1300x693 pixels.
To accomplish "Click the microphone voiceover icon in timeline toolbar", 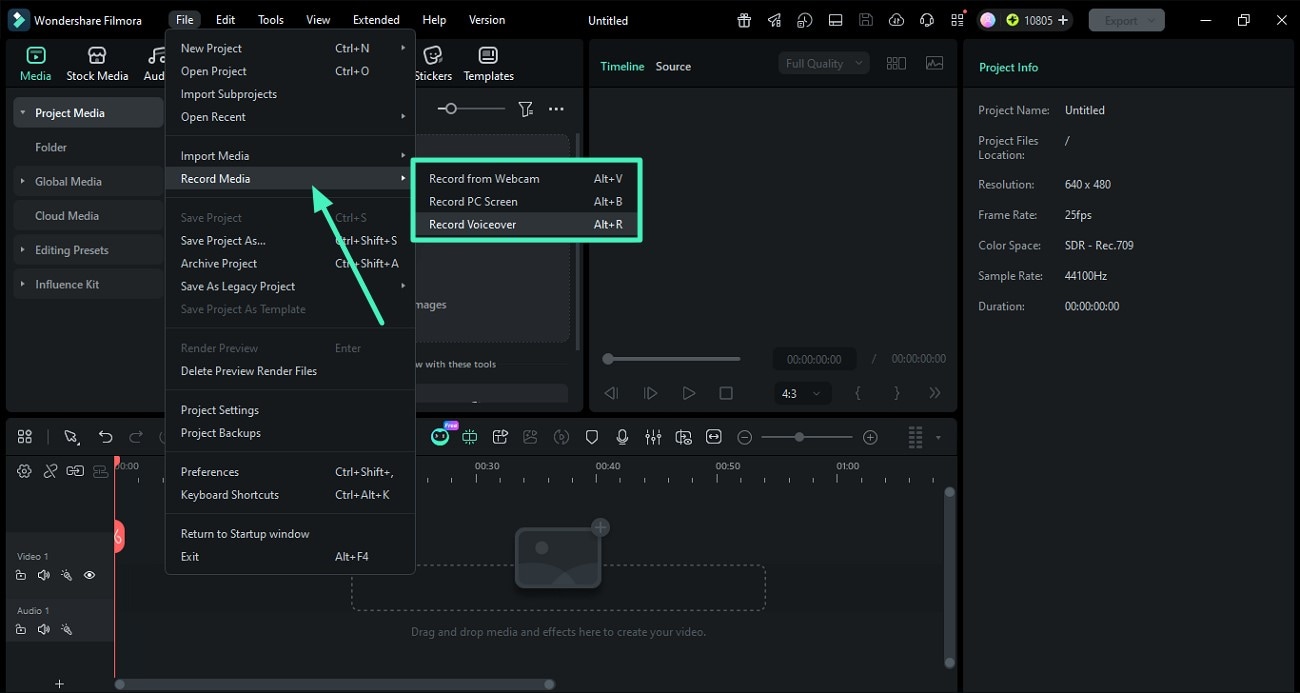I will point(622,437).
